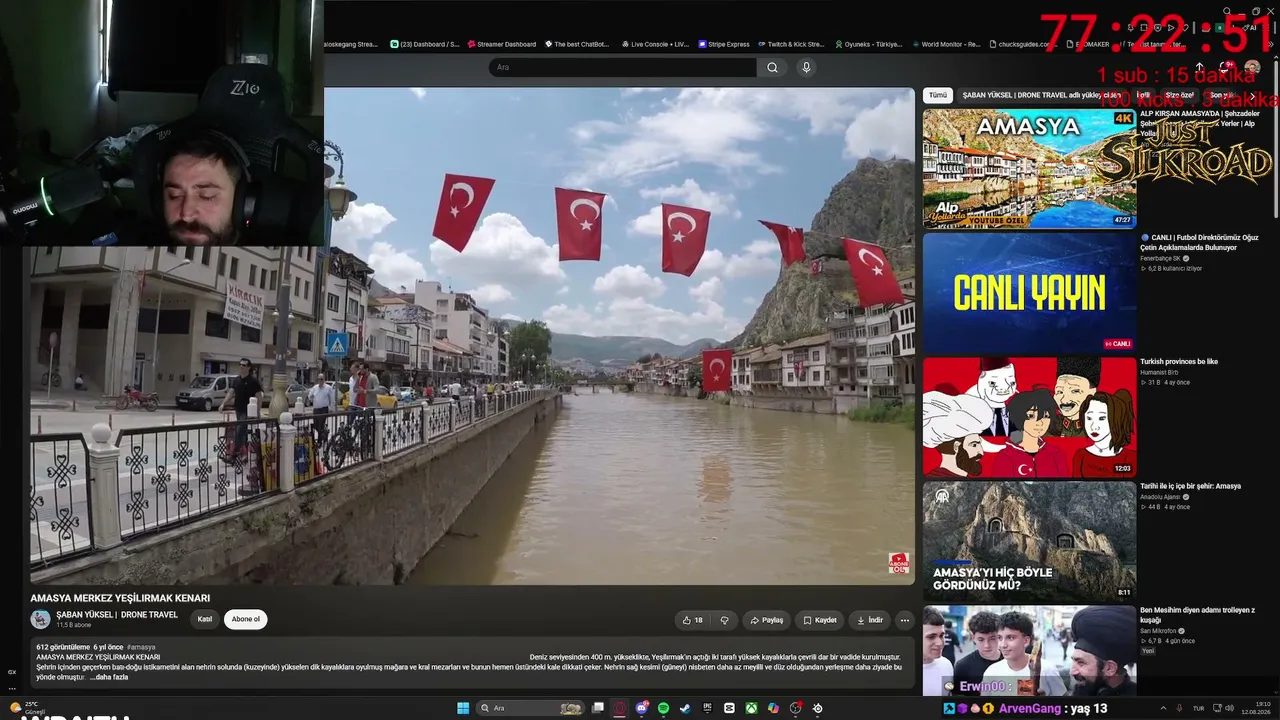Click the YouTube search magnifier button

pyautogui.click(x=772, y=67)
